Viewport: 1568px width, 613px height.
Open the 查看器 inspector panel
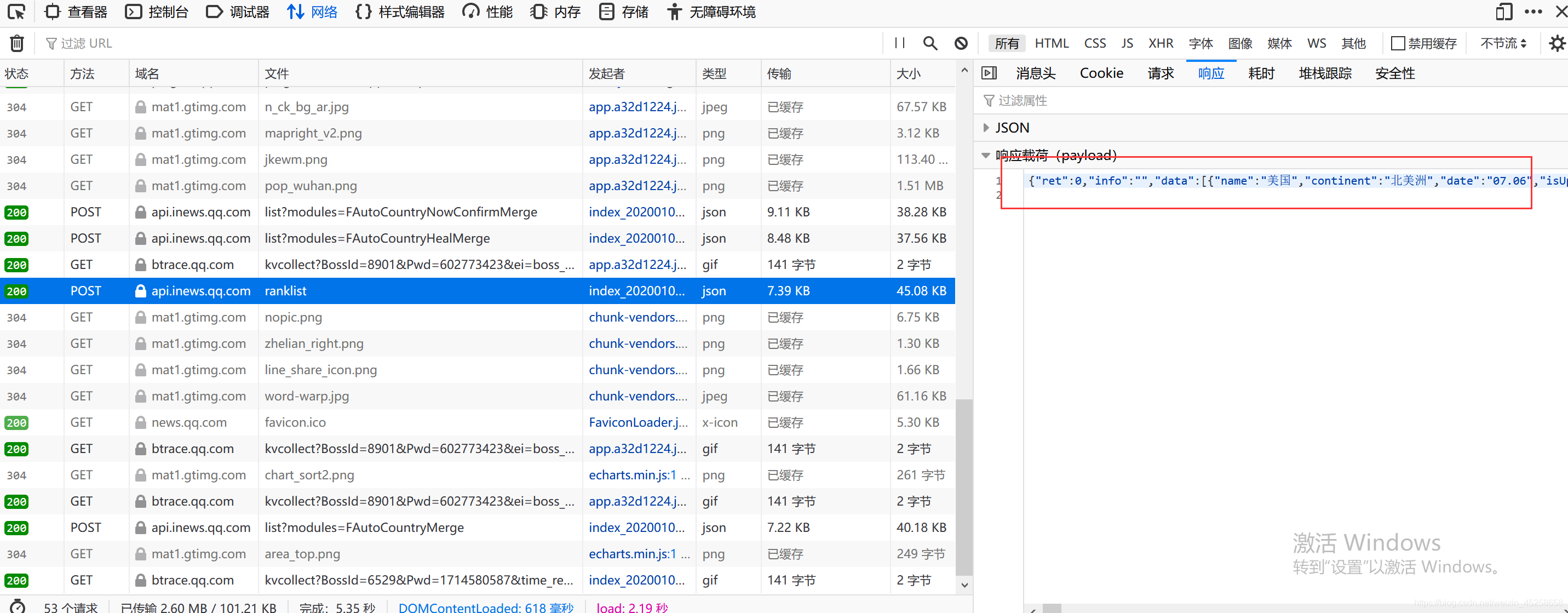click(77, 12)
